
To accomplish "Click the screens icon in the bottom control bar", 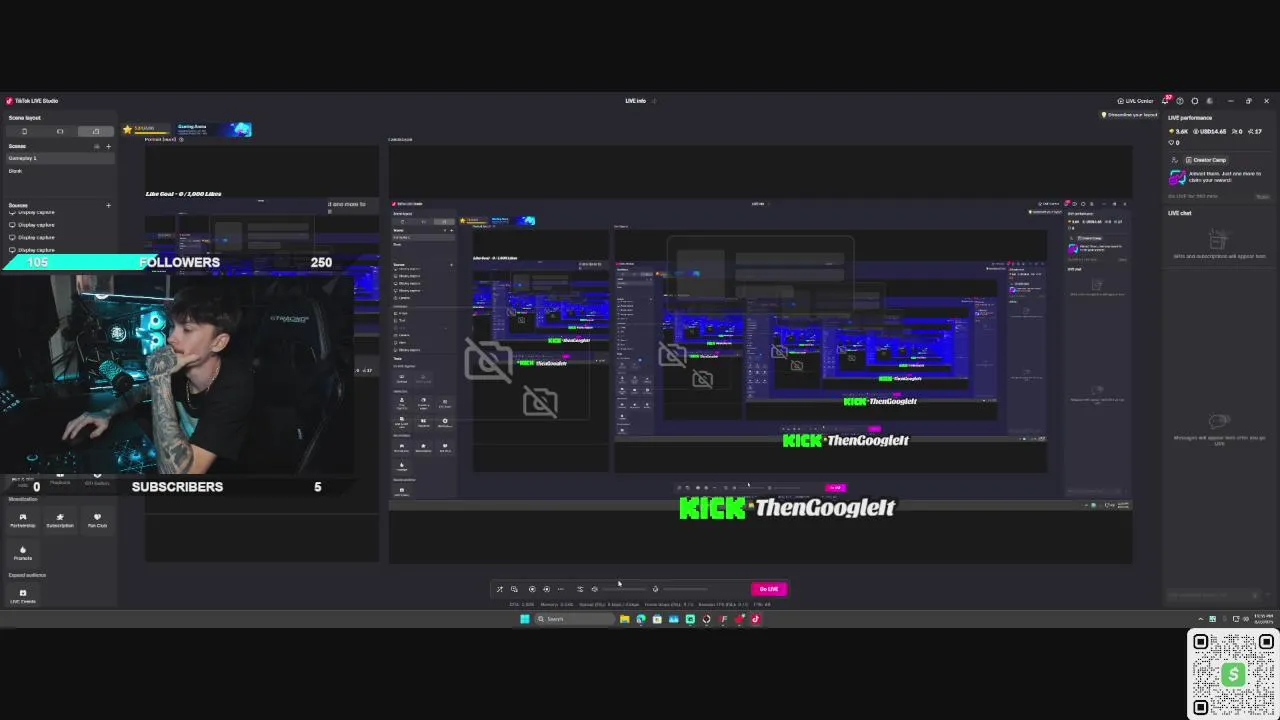I will pyautogui.click(x=514, y=589).
